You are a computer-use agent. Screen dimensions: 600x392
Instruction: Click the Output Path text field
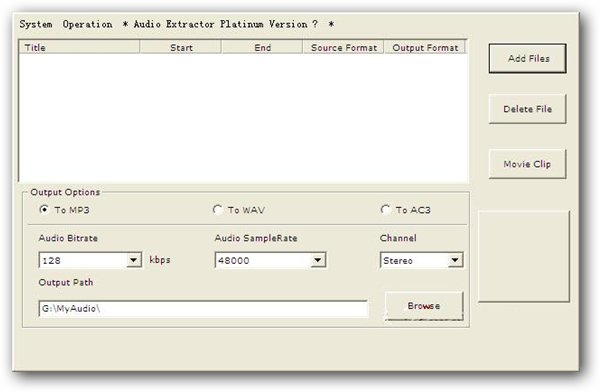click(203, 309)
